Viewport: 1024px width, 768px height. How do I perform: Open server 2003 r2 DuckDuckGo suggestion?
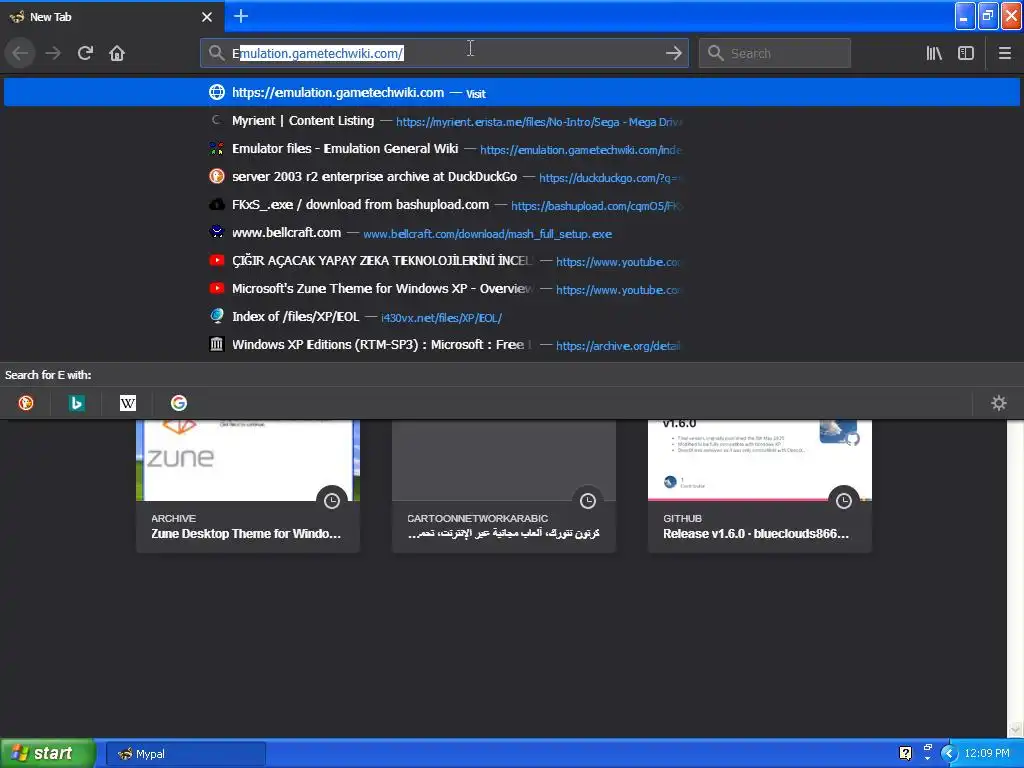point(512,177)
